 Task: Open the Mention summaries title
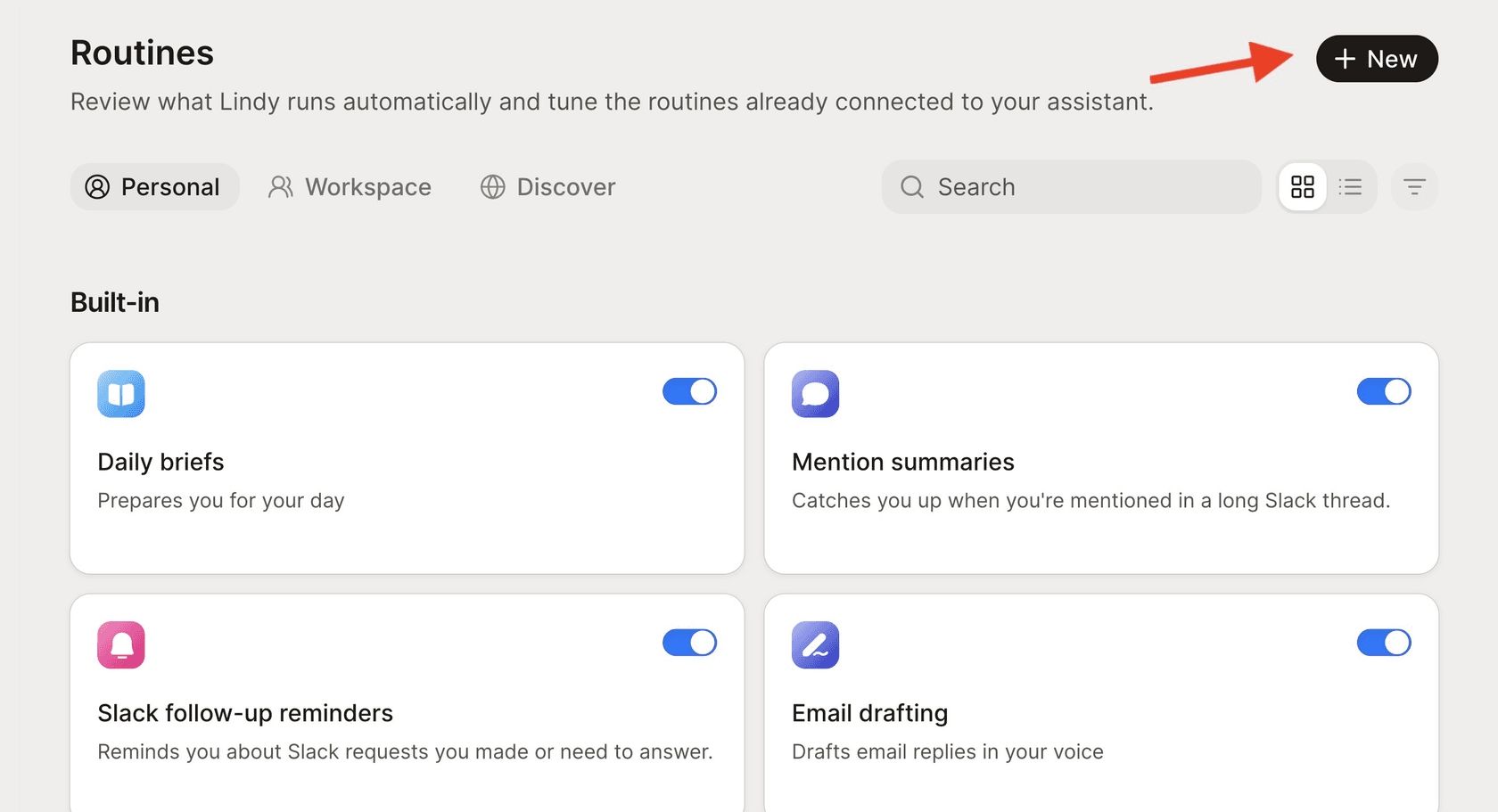pyautogui.click(x=903, y=462)
